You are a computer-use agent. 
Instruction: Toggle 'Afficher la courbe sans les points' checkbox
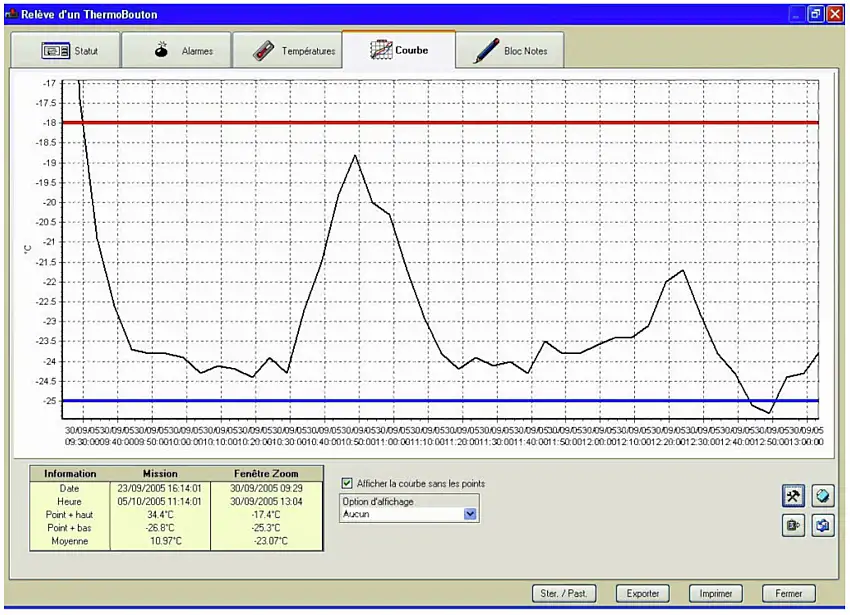click(347, 483)
